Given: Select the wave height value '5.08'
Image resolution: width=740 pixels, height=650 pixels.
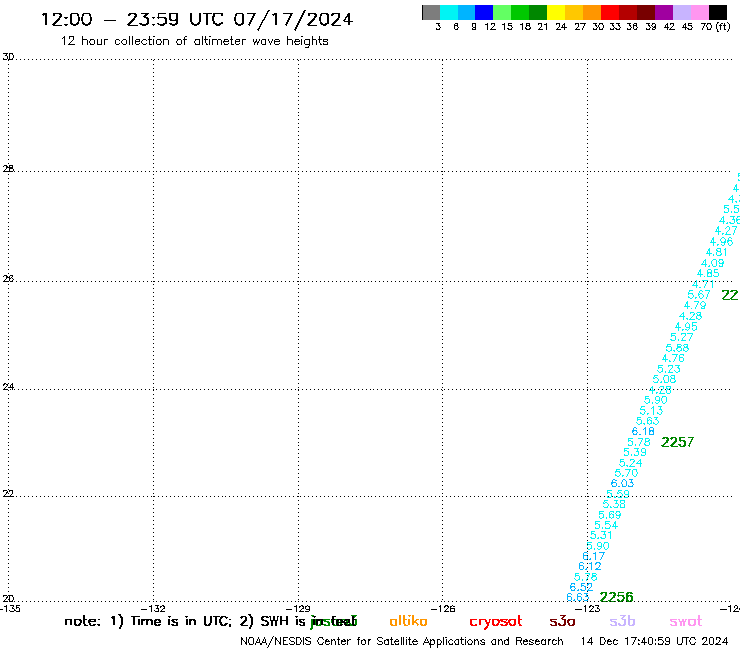Looking at the screenshot, I should pyautogui.click(x=664, y=379).
